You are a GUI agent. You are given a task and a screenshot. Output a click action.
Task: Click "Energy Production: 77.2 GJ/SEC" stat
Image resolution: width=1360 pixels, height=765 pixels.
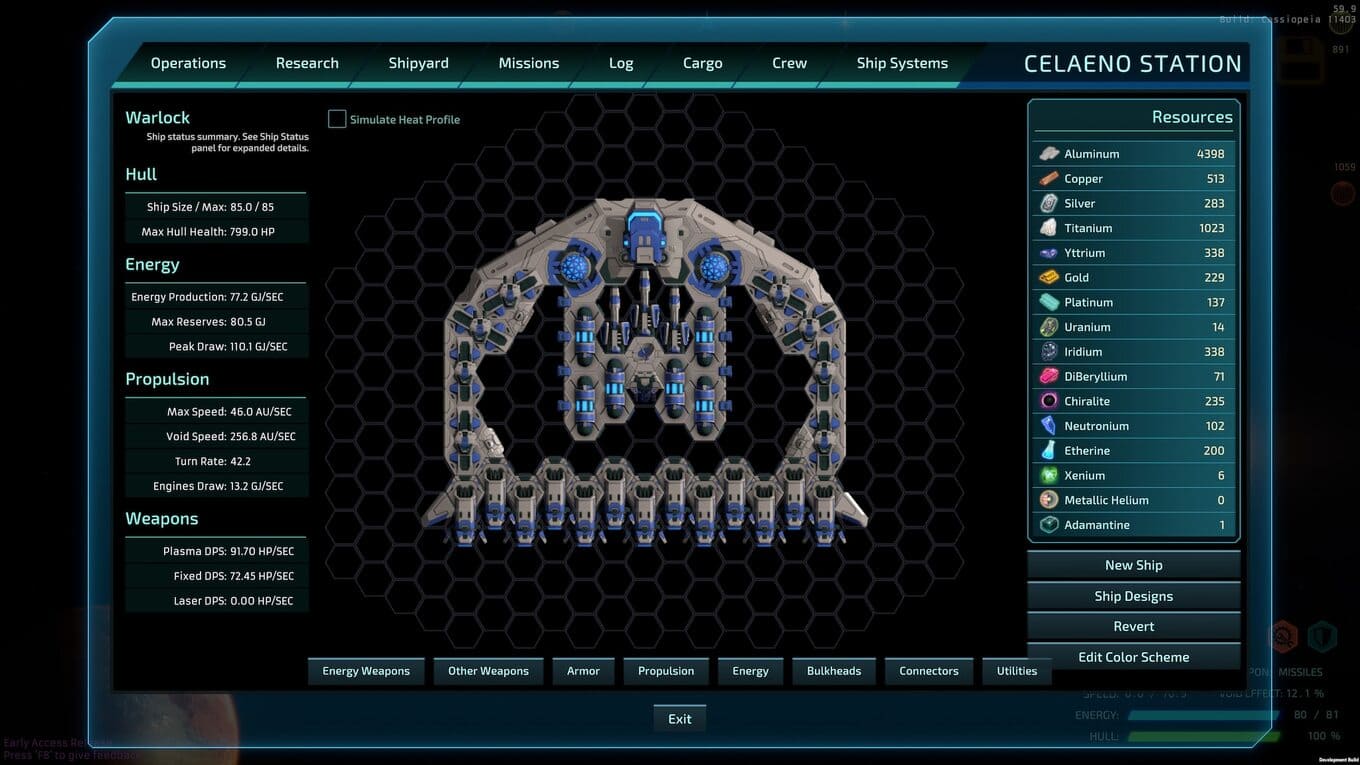pyautogui.click(x=216, y=297)
